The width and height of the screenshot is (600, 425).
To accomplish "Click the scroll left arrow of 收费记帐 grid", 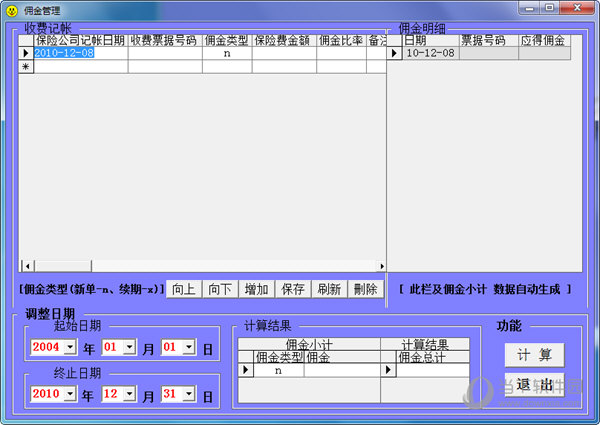I will click(28, 265).
